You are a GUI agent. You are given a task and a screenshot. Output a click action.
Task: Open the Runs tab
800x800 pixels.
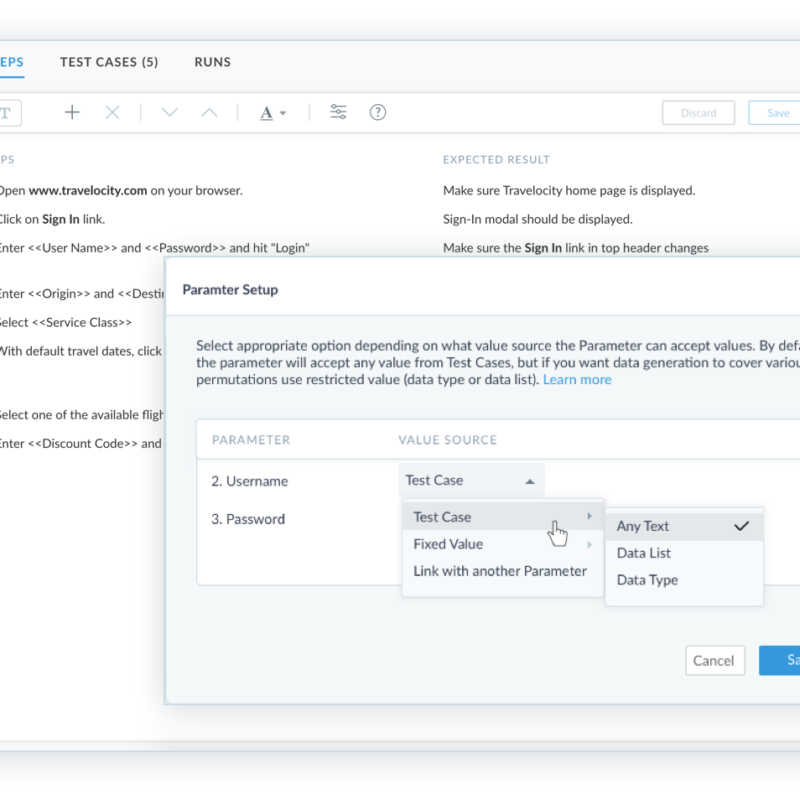212,62
